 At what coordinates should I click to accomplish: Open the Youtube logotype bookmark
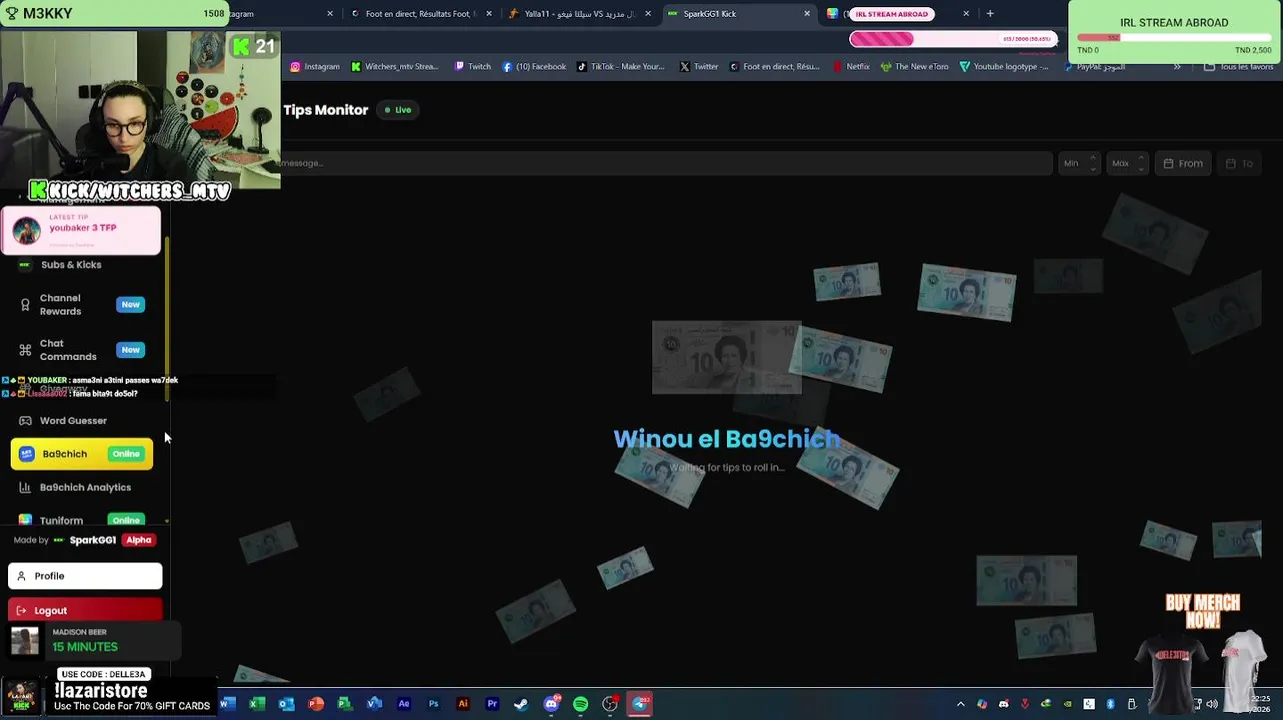pyautogui.click(x=1004, y=67)
